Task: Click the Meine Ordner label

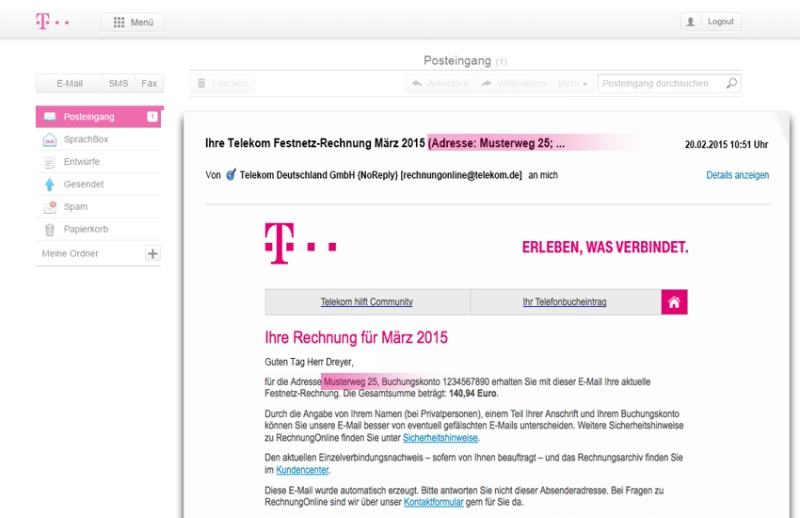Action: (70, 253)
